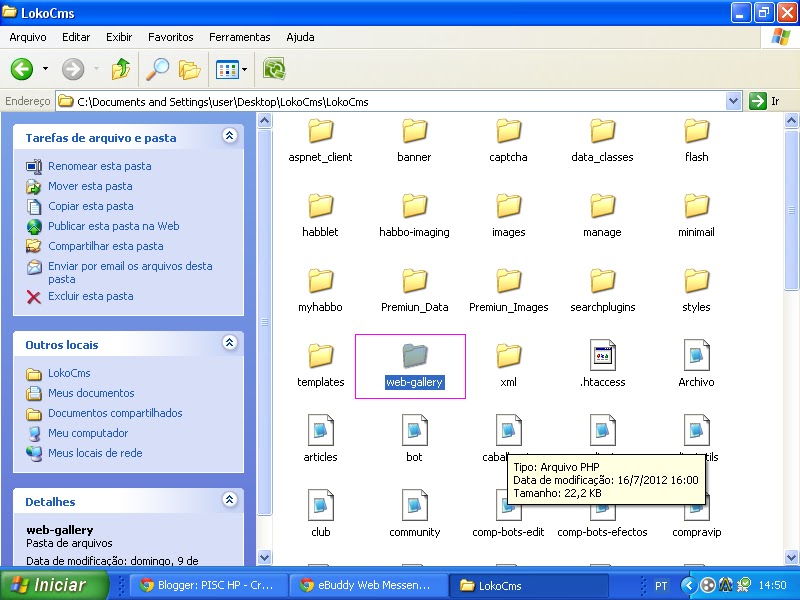Open Meus documentos location
Image resolution: width=800 pixels, height=600 pixels.
pyautogui.click(x=91, y=392)
